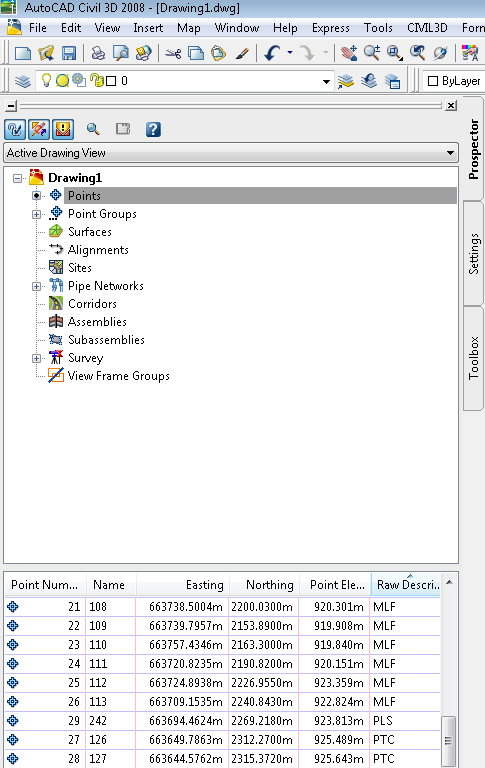Open the CIVIL3D menu
The width and height of the screenshot is (485, 768).
(x=427, y=28)
